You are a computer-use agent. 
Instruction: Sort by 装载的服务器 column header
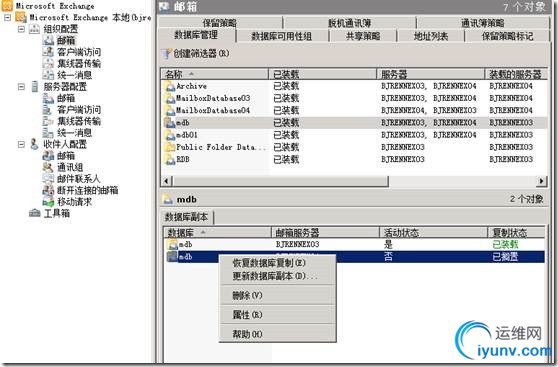(516, 74)
